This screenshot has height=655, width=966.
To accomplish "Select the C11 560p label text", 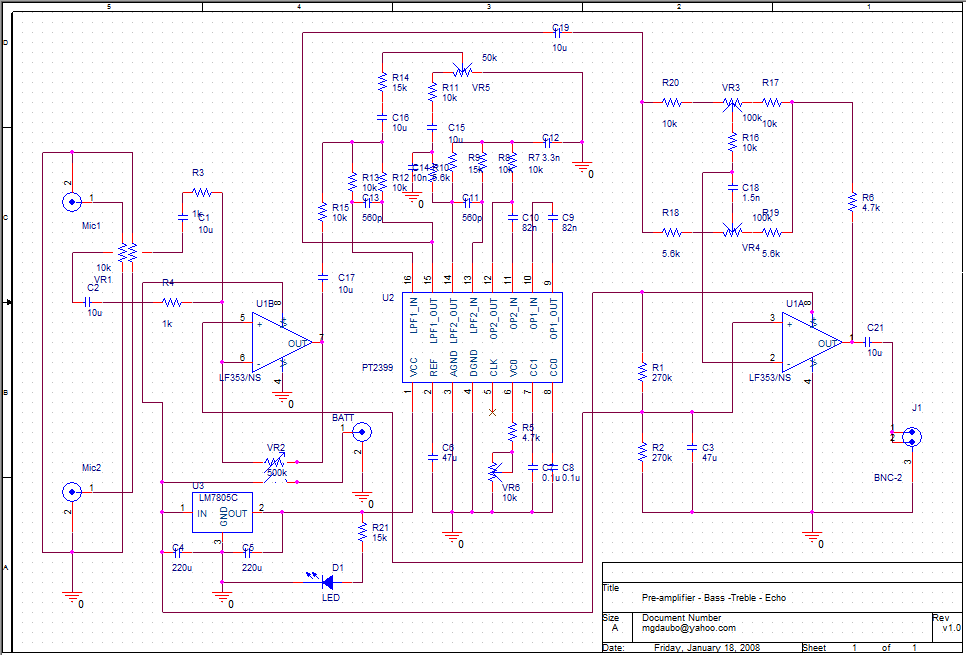I will (x=471, y=207).
